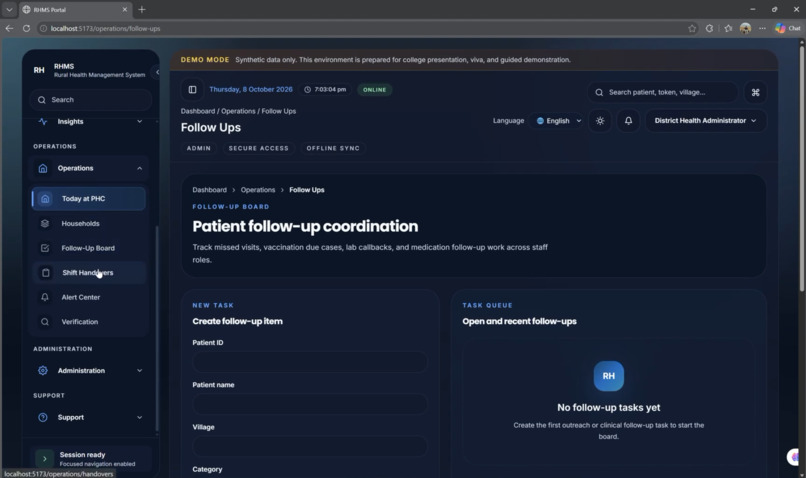Click the date Thursday, 8 October 2026
806x478 pixels.
tap(251, 89)
